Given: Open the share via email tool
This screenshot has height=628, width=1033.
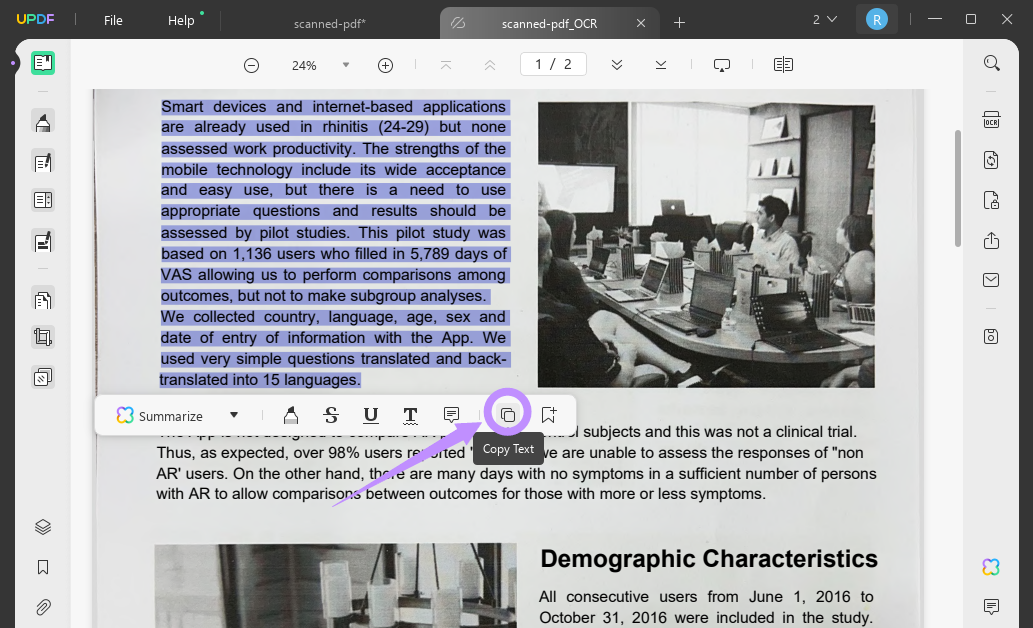Looking at the screenshot, I should (x=991, y=280).
